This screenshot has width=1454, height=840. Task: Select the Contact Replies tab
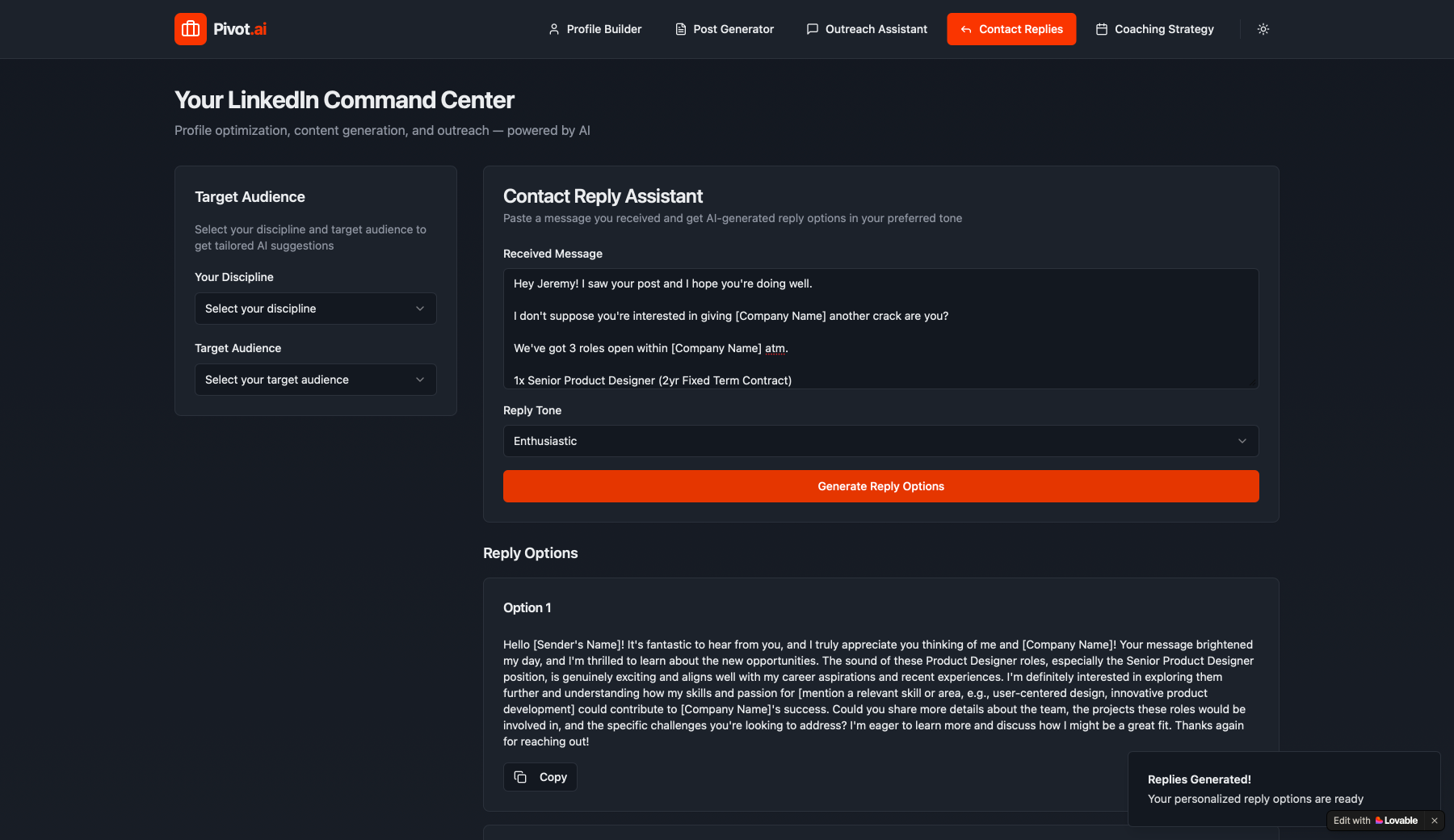pyautogui.click(x=1011, y=29)
